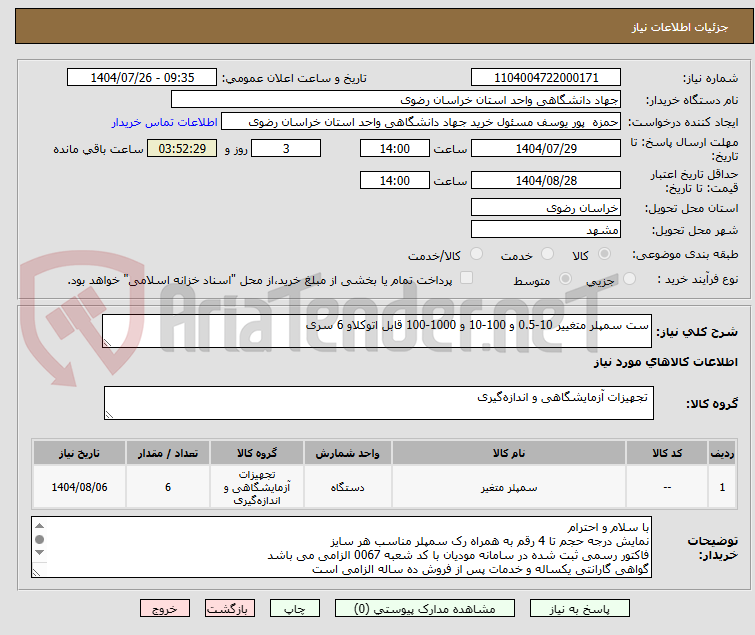Select the 'خدمت' category radio button

547,254
